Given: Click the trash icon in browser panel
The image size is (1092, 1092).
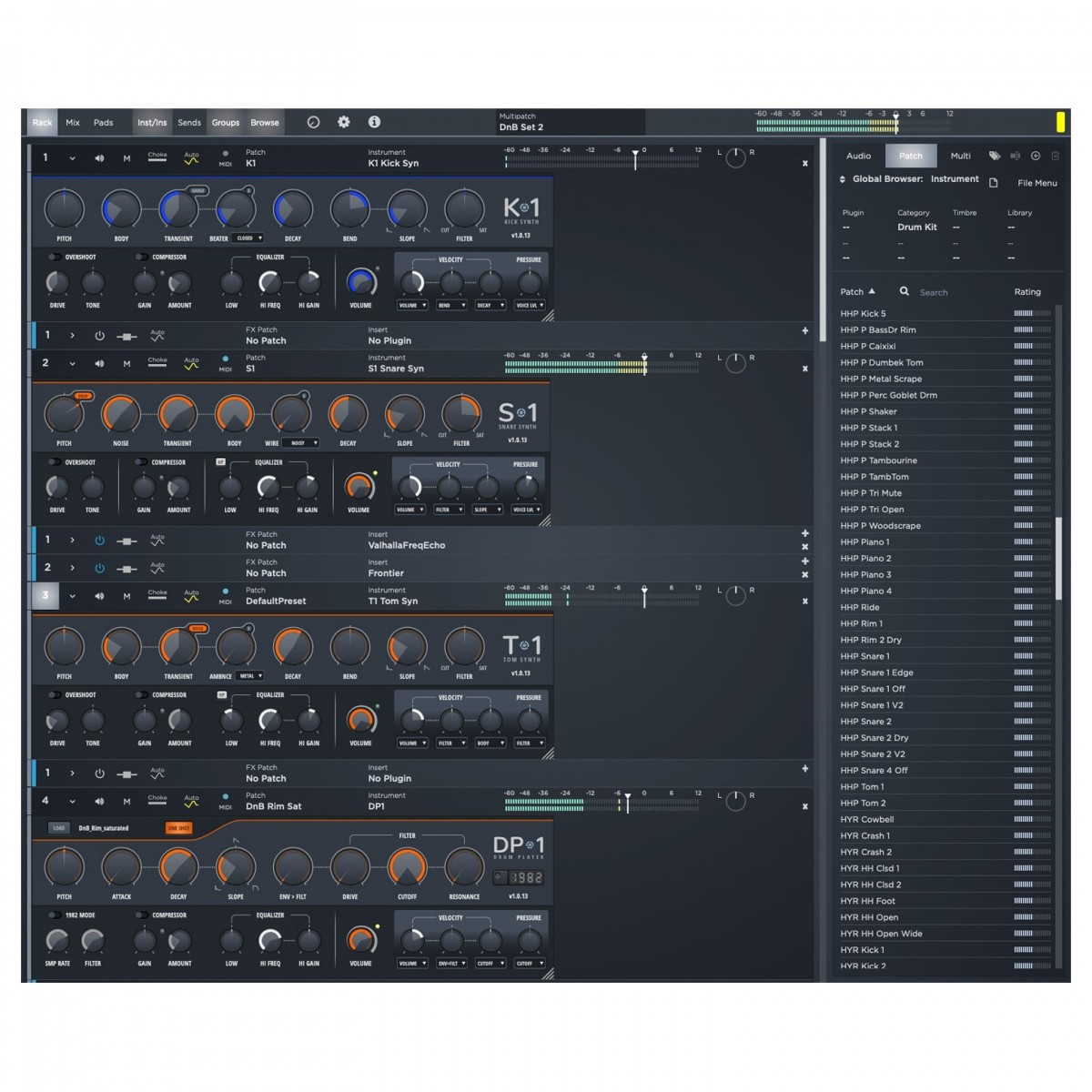Looking at the screenshot, I should click(1056, 156).
